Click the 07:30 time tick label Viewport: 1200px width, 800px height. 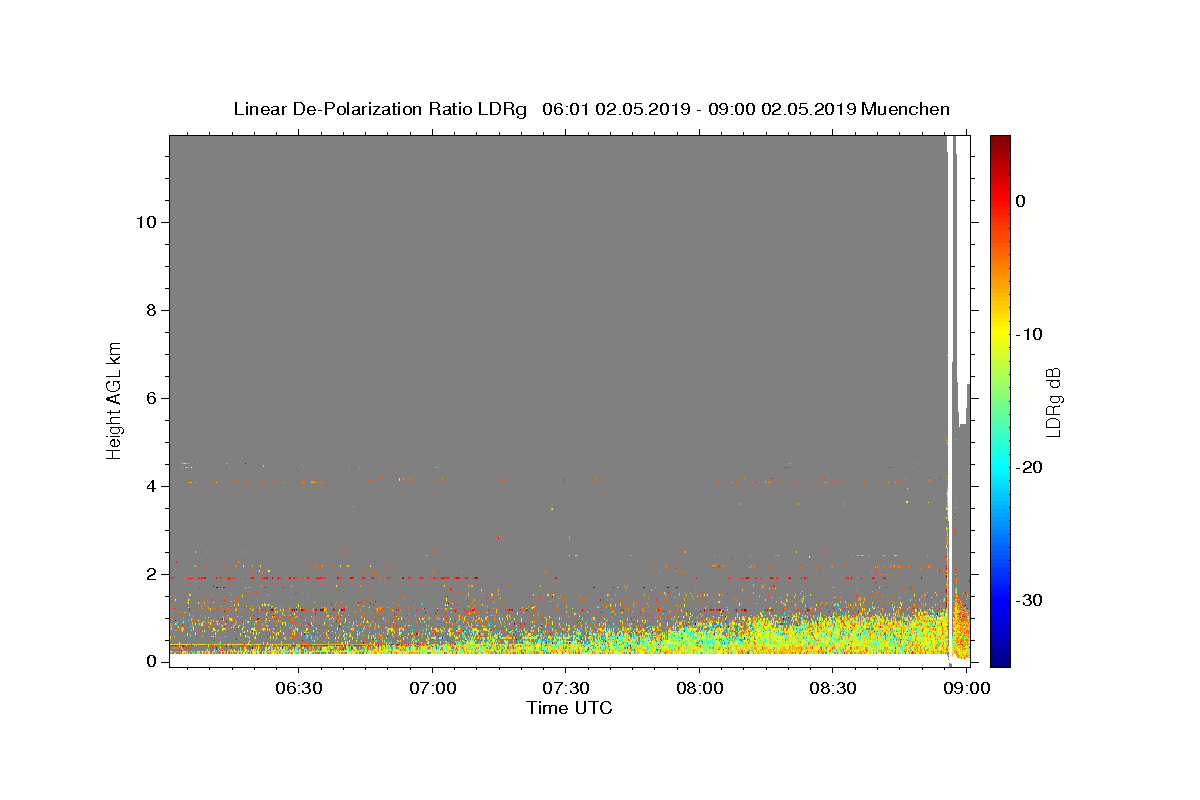tap(566, 689)
